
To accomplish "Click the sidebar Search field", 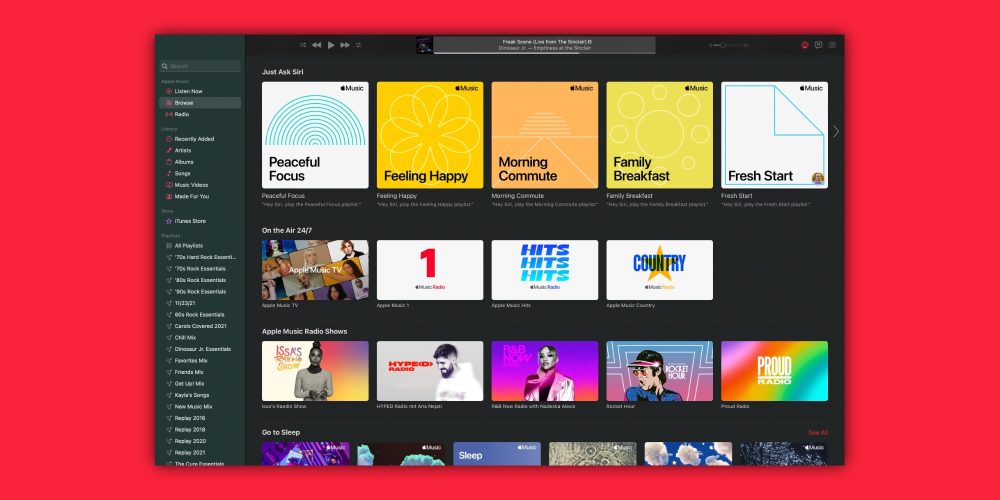I will click(x=200, y=66).
